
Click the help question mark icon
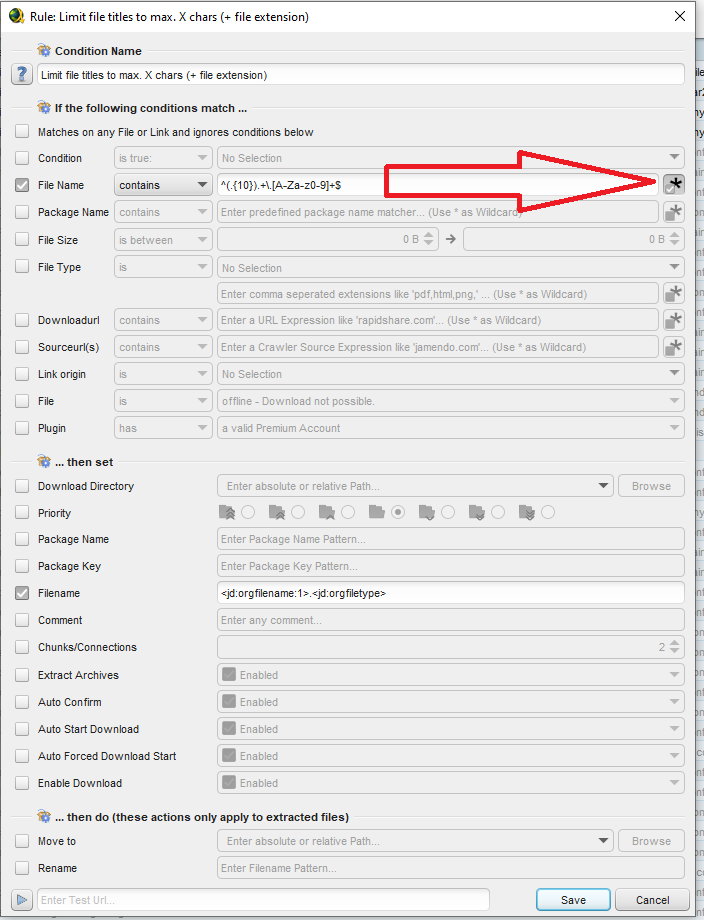click(x=22, y=75)
